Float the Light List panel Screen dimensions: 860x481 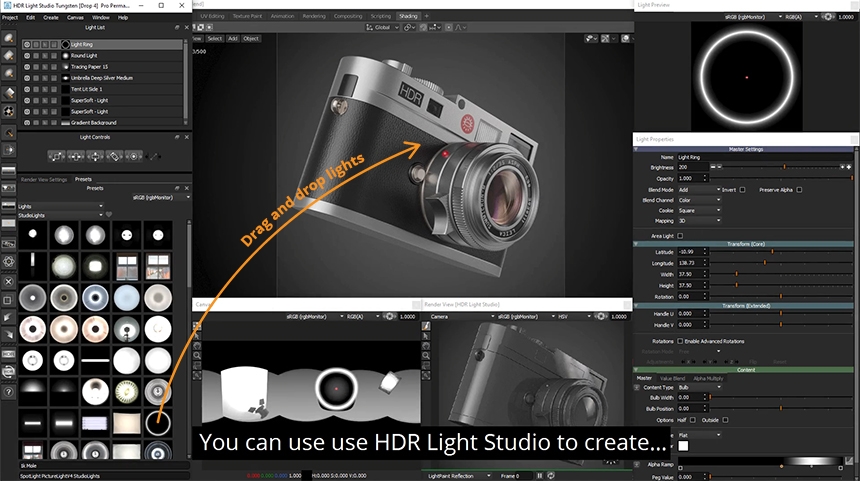coord(177,27)
